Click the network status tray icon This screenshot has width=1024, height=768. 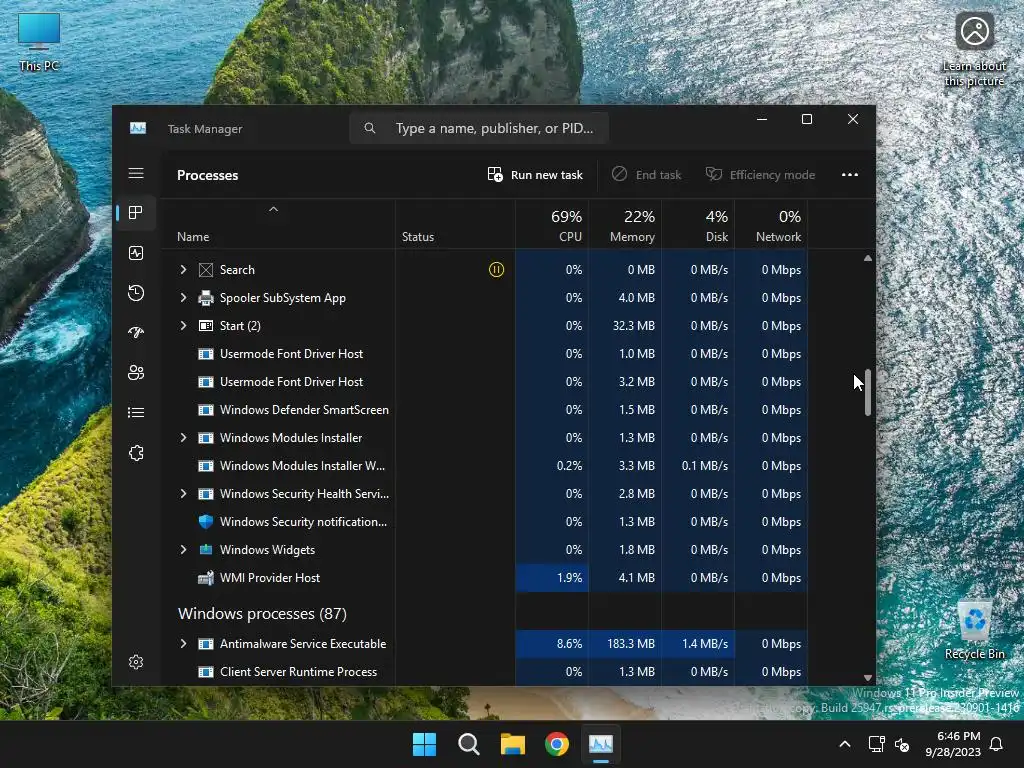pyautogui.click(x=876, y=744)
